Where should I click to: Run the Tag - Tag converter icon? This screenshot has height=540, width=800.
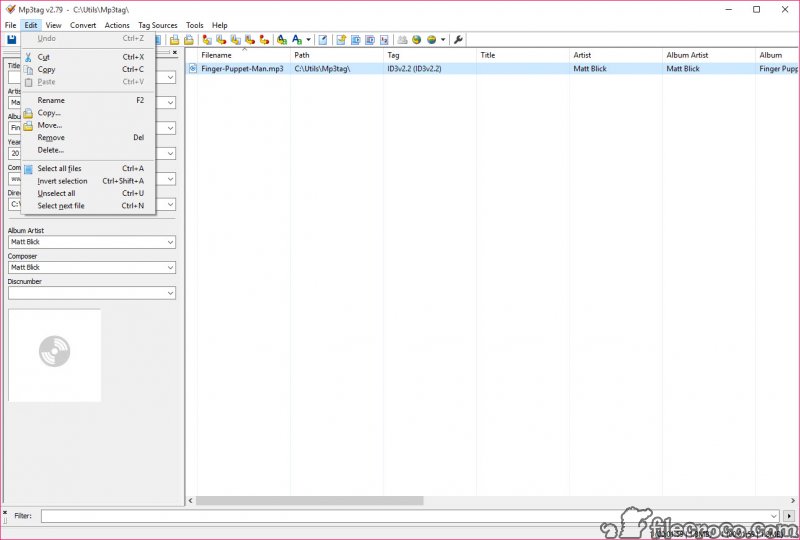[x=264, y=39]
